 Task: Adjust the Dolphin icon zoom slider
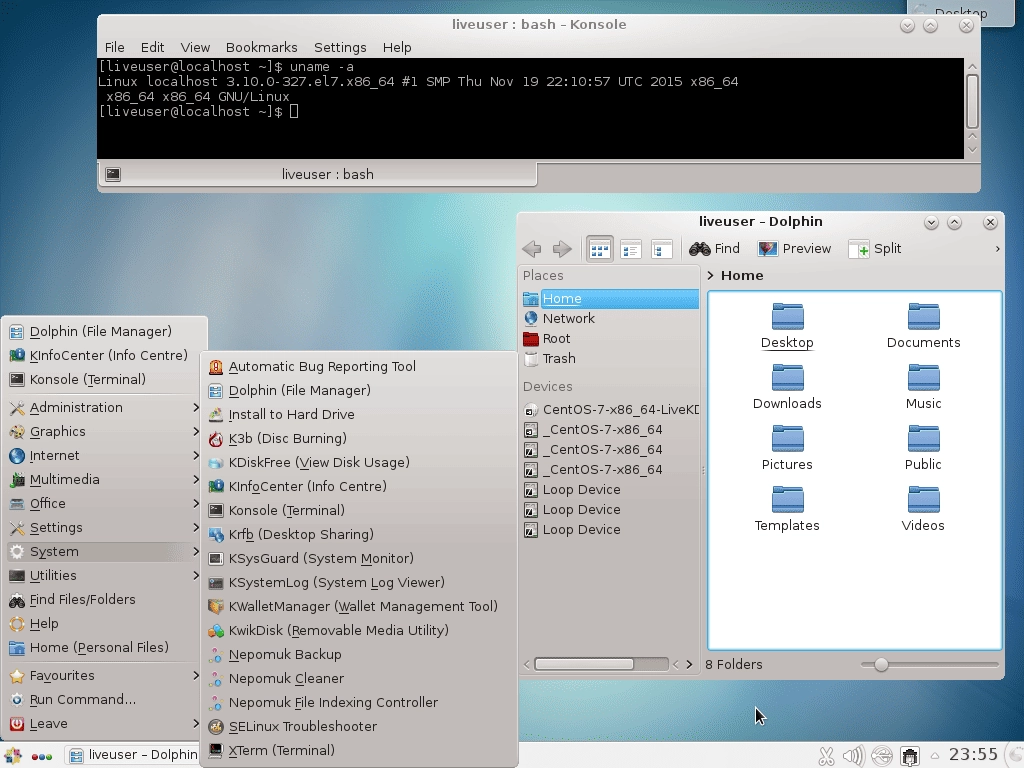point(881,665)
